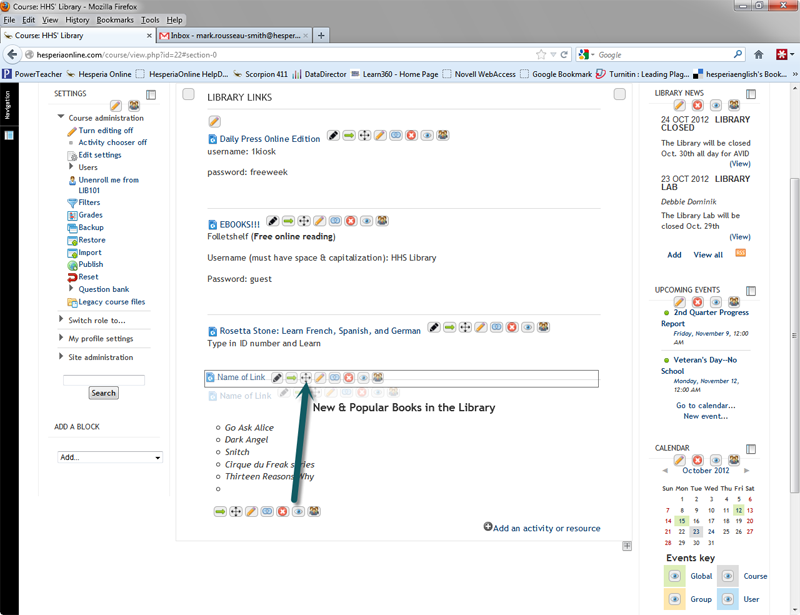
Task: Open the File menu
Action: click(x=9, y=20)
